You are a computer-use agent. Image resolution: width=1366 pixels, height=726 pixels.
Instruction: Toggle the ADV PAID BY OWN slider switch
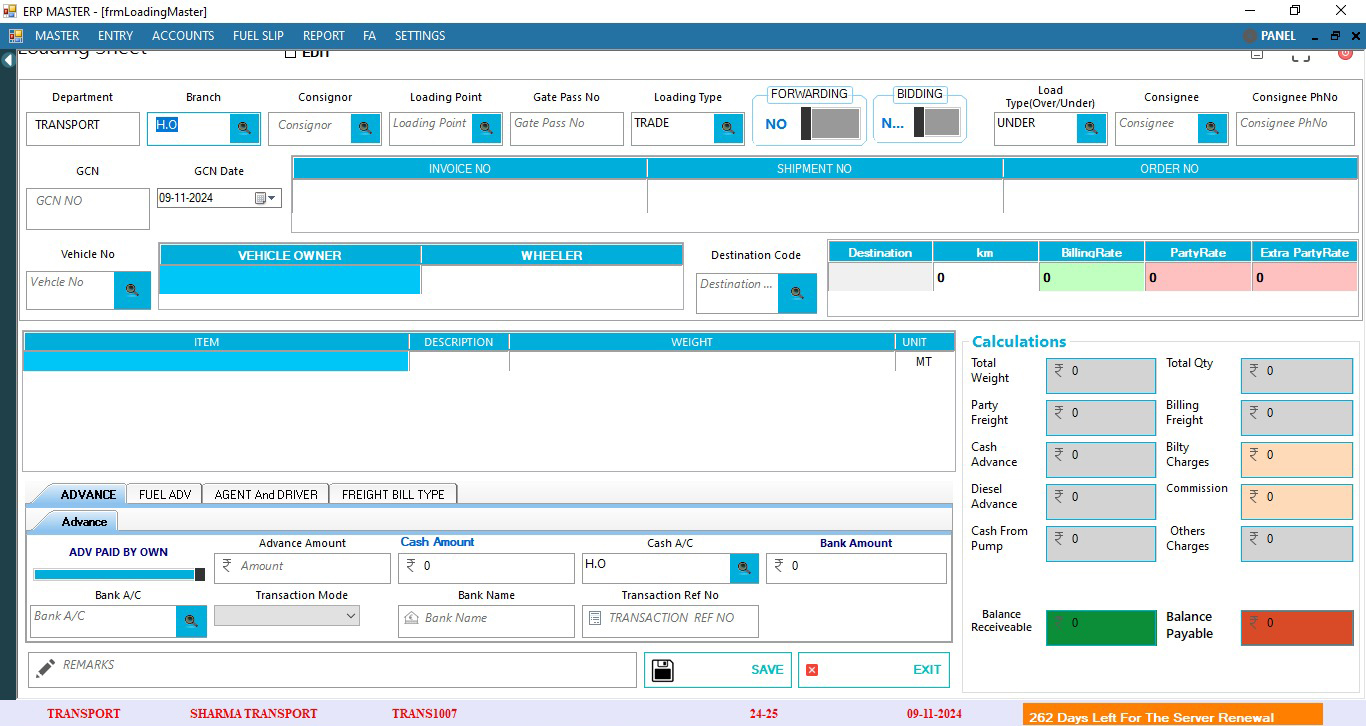[119, 574]
